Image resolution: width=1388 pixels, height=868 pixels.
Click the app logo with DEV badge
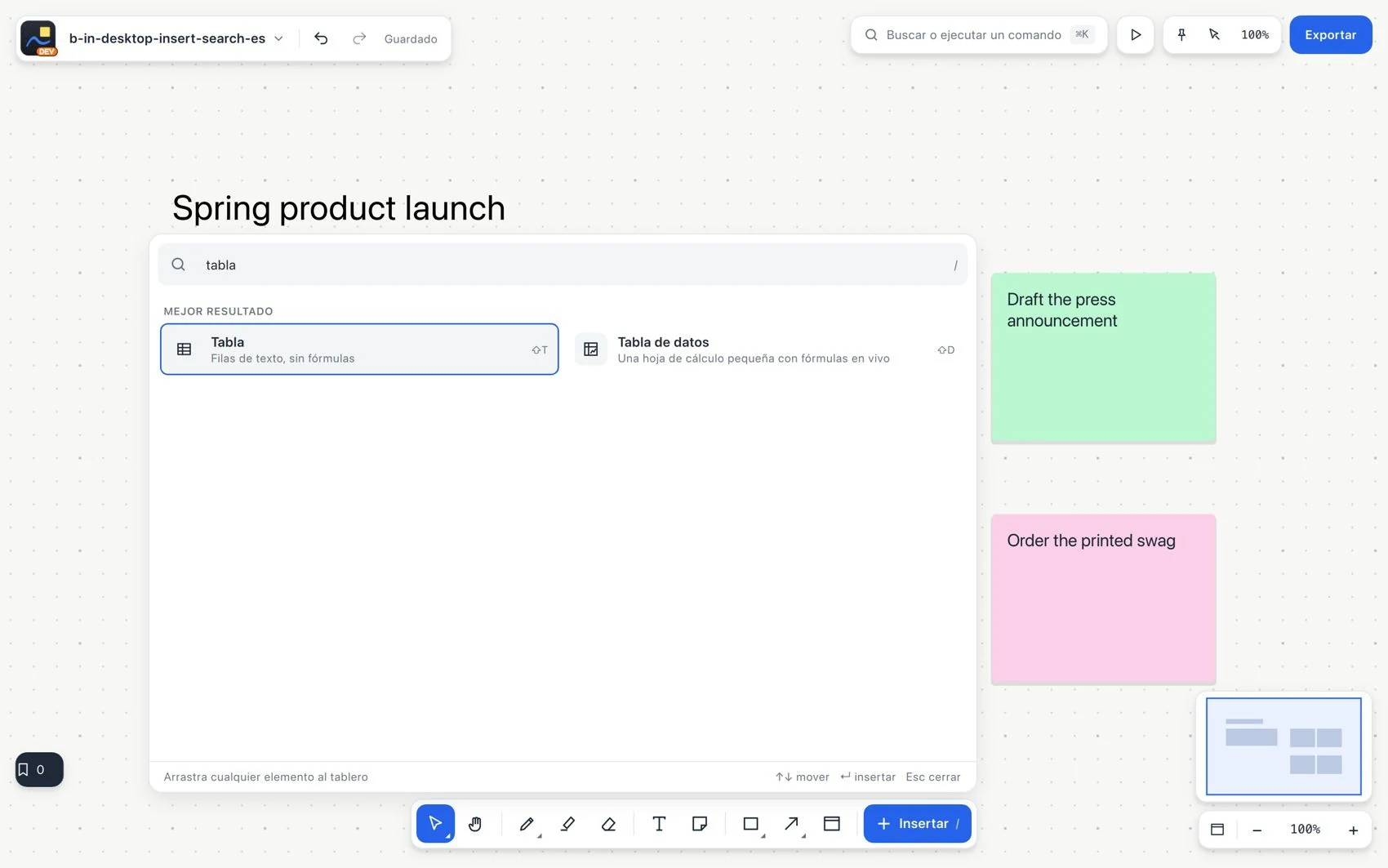pyautogui.click(x=38, y=38)
